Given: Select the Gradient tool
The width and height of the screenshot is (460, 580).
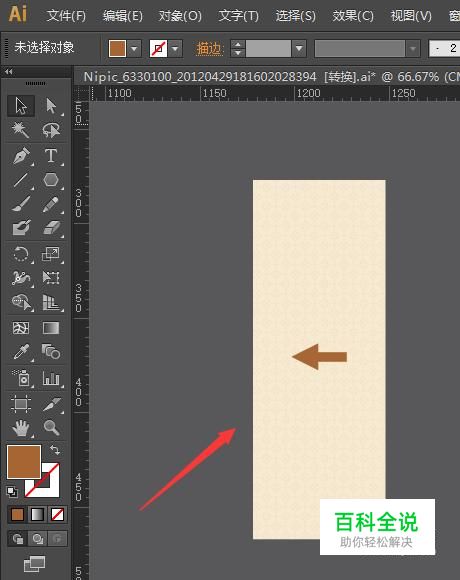Looking at the screenshot, I should pos(51,328).
